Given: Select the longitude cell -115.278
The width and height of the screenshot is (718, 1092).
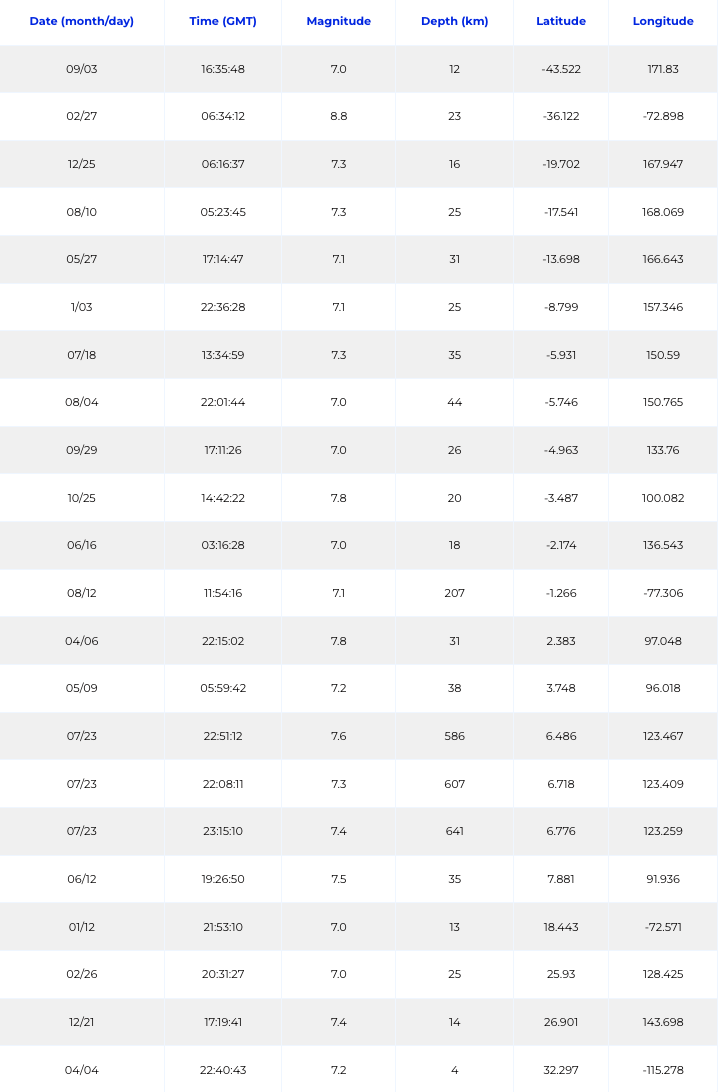Looking at the screenshot, I should (x=663, y=1070).
